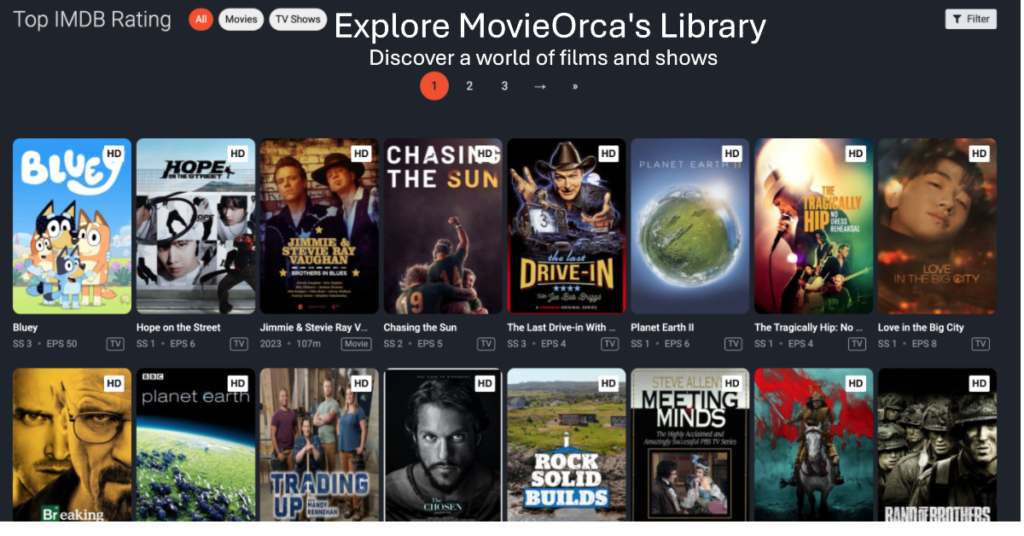This screenshot has width=1024, height=536.
Task: Open the Chasing the Sun poster
Action: coord(443,226)
